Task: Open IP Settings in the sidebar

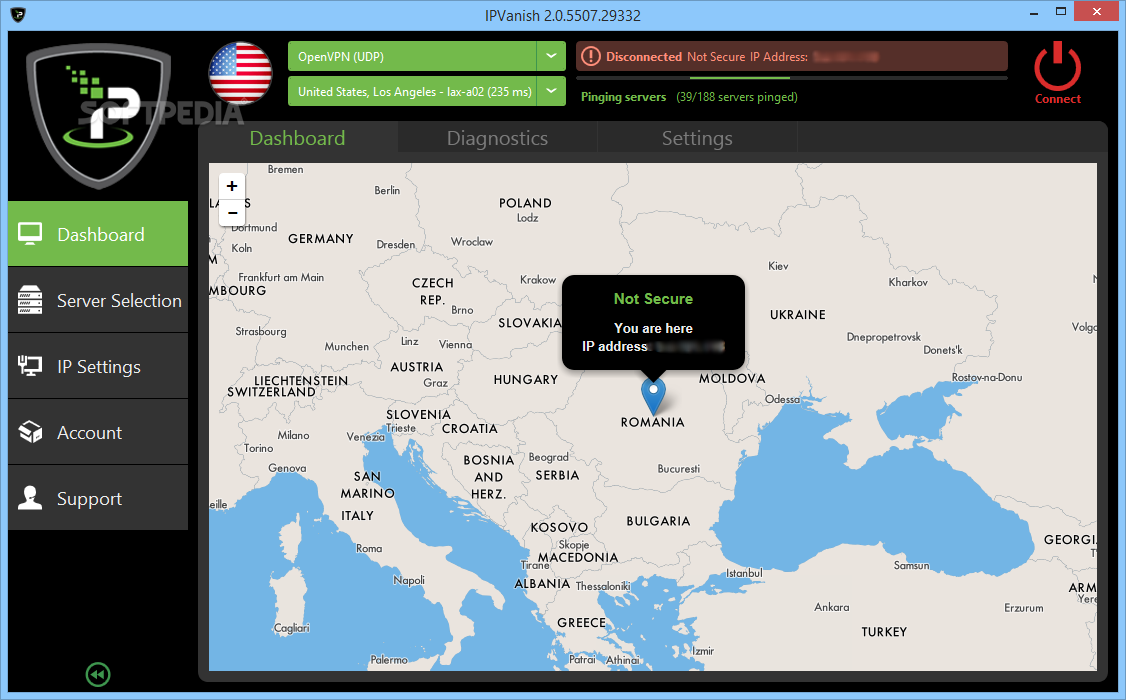Action: point(98,366)
